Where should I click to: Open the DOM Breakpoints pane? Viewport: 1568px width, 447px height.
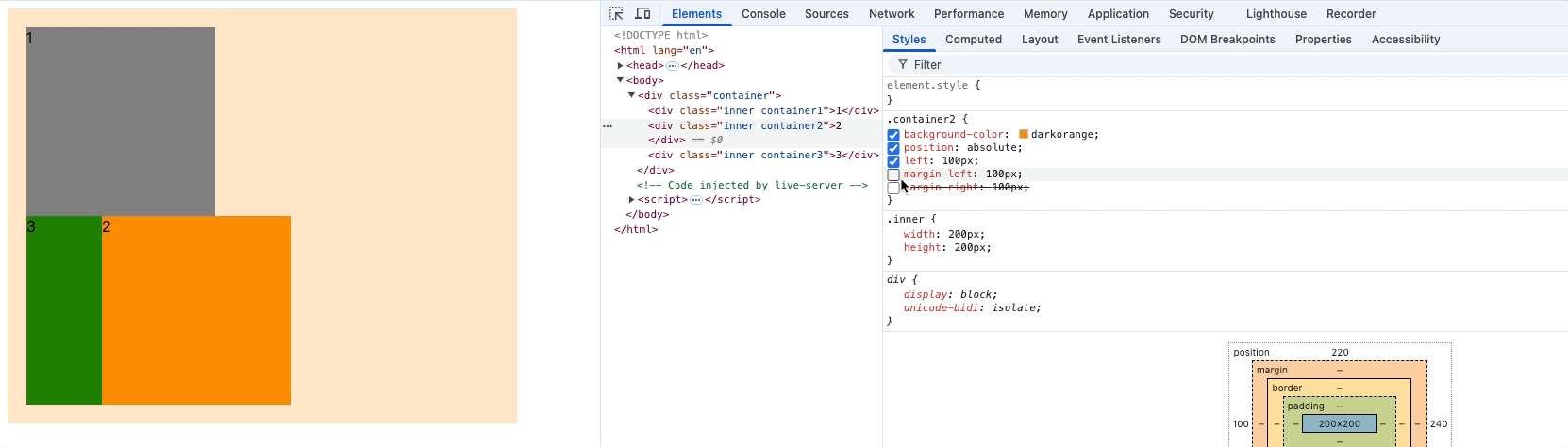(x=1227, y=40)
